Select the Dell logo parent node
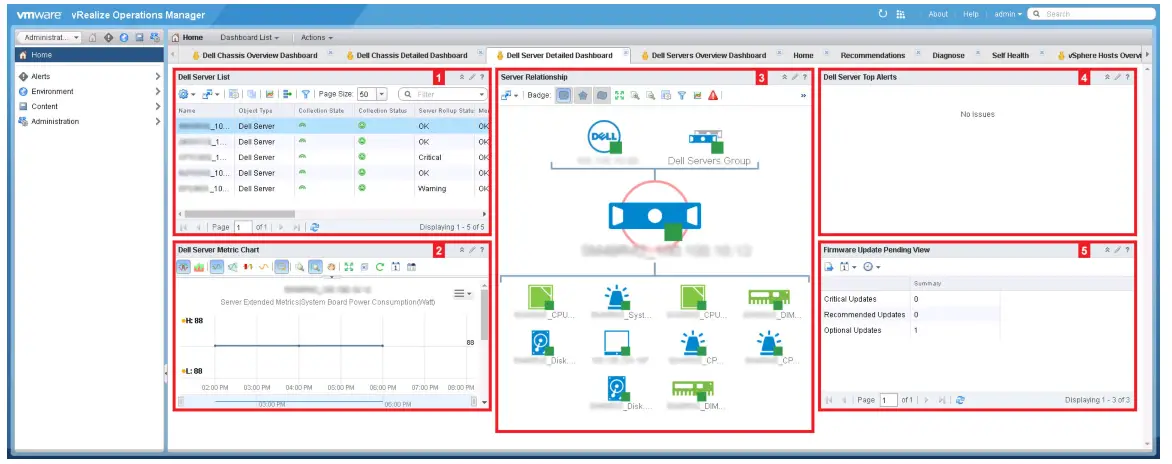The image size is (1172, 464). pyautogui.click(x=604, y=137)
